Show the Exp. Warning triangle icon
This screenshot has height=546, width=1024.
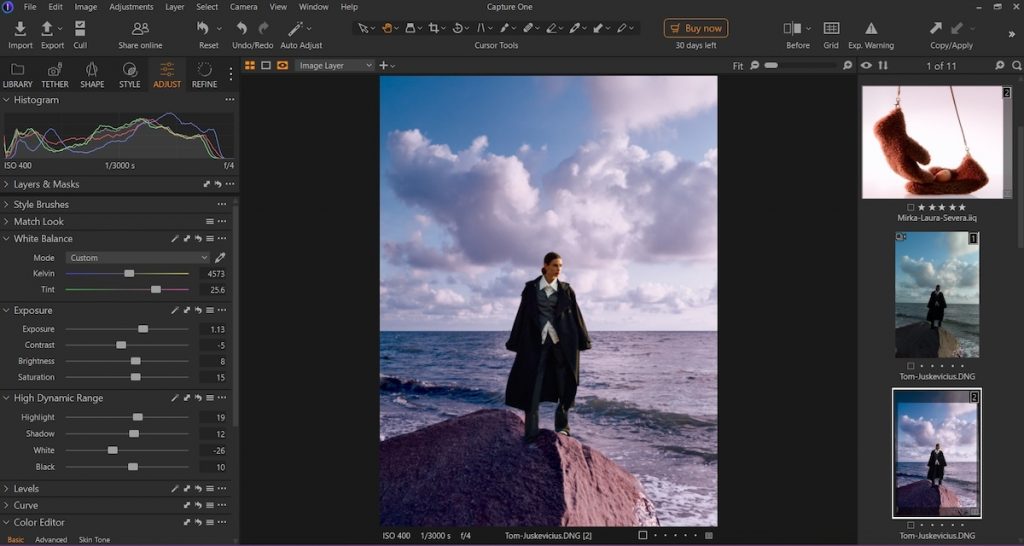pyautogui.click(x=871, y=28)
